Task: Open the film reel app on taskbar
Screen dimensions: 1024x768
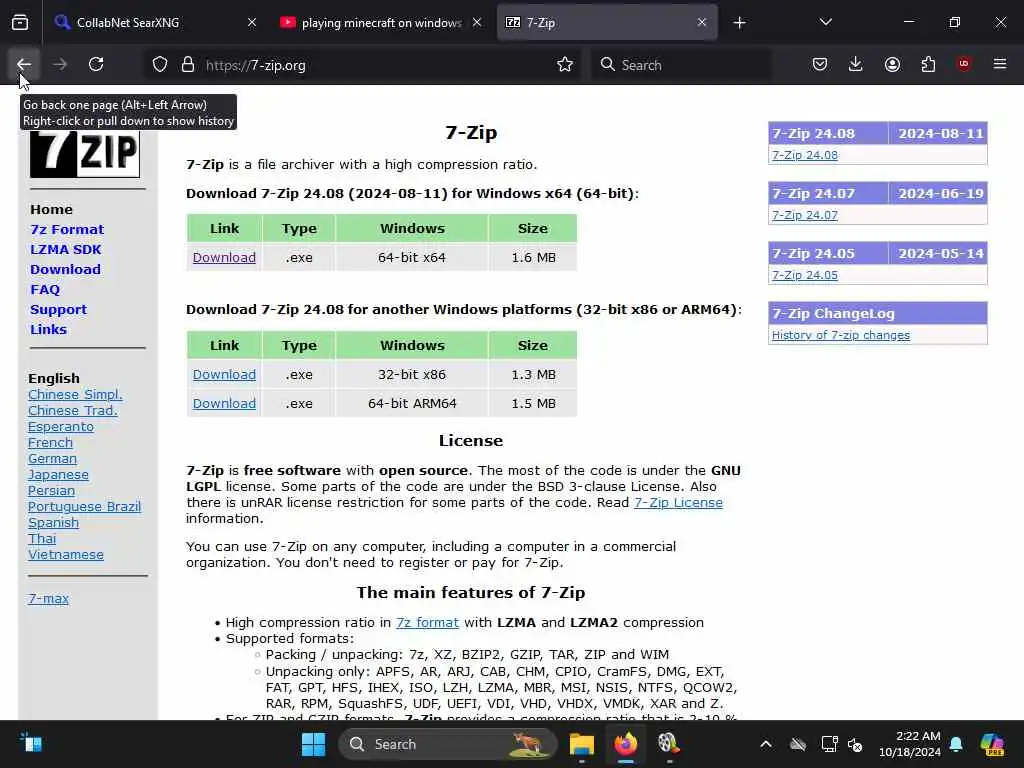Action: point(669,744)
